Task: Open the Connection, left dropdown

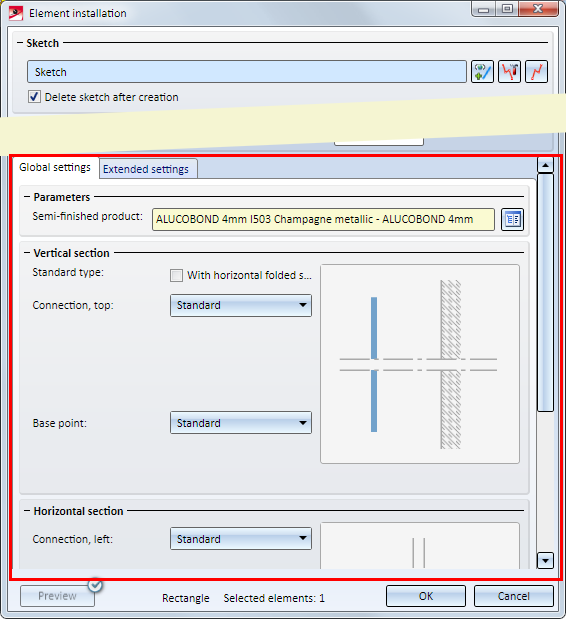Action: (x=241, y=539)
